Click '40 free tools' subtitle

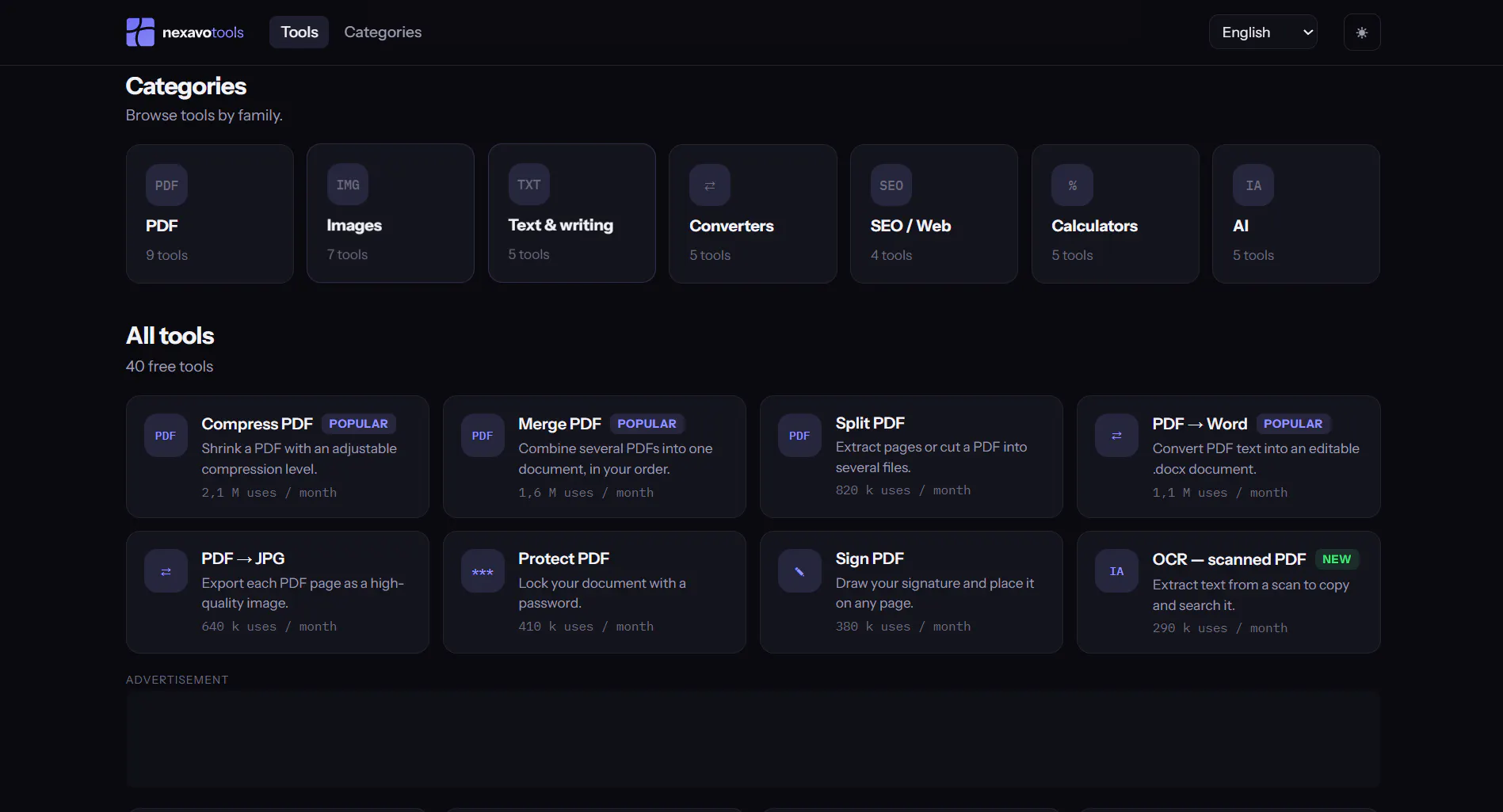pos(170,367)
